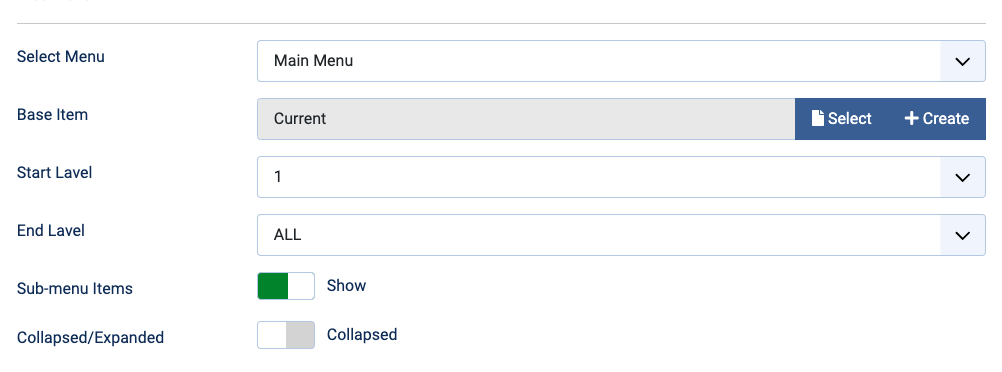The image size is (1002, 372).
Task: Click the "Collapsed" label beside the grey switch
Action: (x=362, y=334)
